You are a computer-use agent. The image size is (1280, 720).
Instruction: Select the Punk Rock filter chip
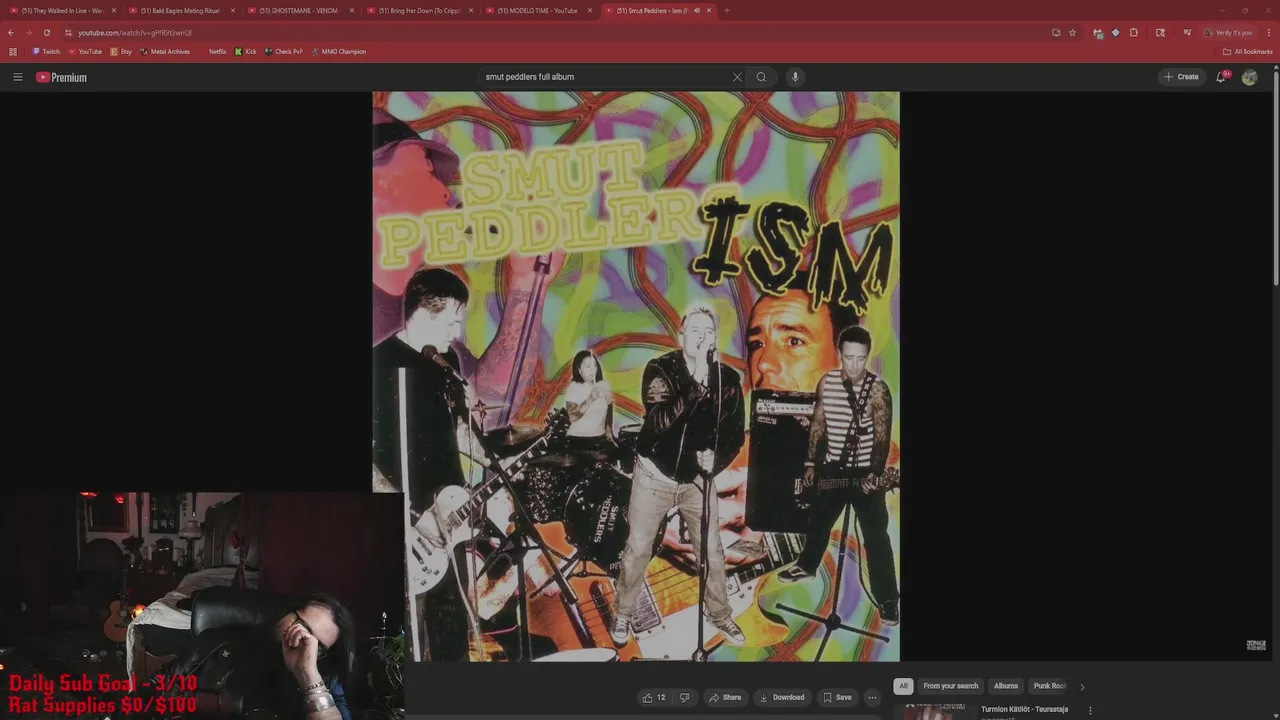coord(1049,686)
